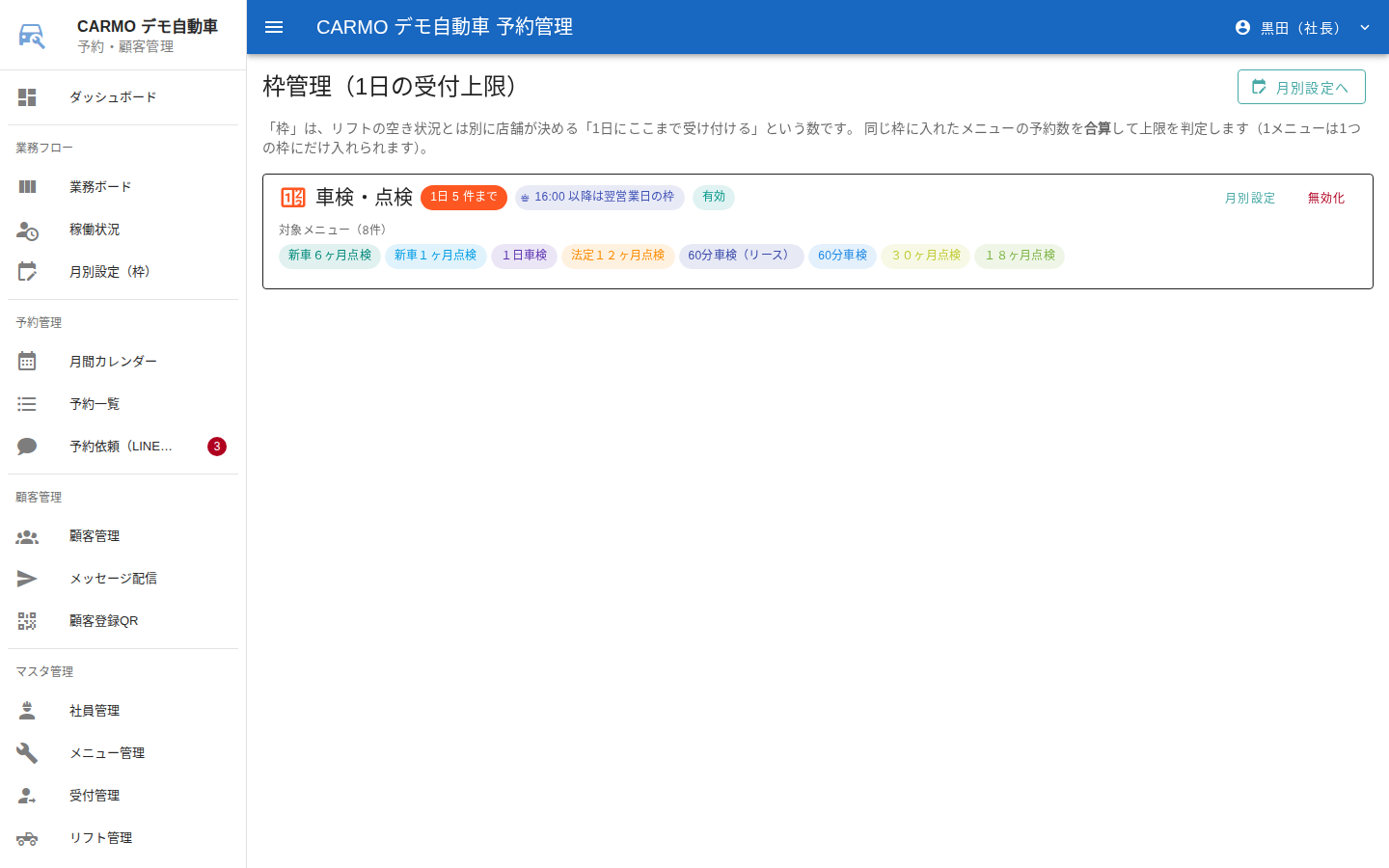The height and width of the screenshot is (868, 1389).
Task: Go to 業務ボード in sidebar
Action: pyautogui.click(x=123, y=187)
